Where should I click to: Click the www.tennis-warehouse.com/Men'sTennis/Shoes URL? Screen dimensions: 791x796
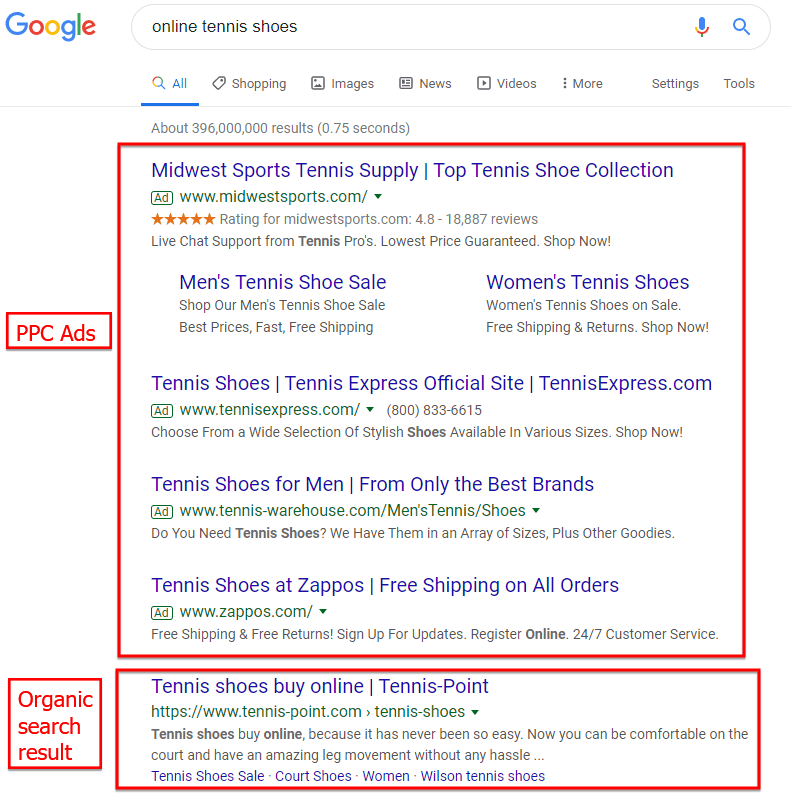click(353, 510)
